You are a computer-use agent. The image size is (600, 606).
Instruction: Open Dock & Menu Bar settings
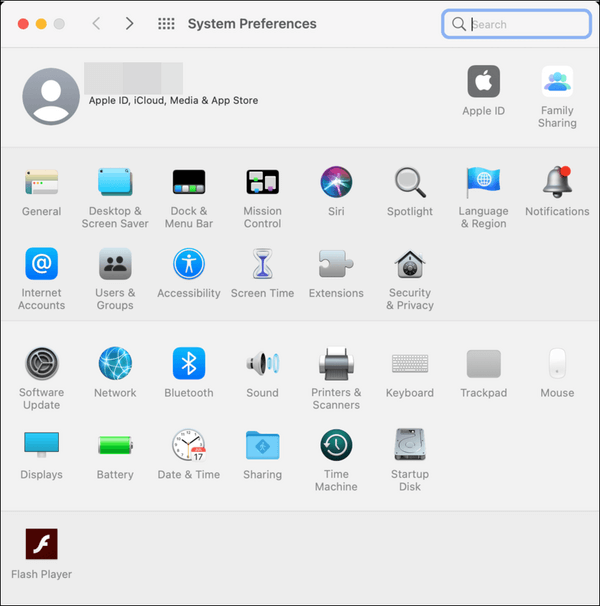coord(189,183)
